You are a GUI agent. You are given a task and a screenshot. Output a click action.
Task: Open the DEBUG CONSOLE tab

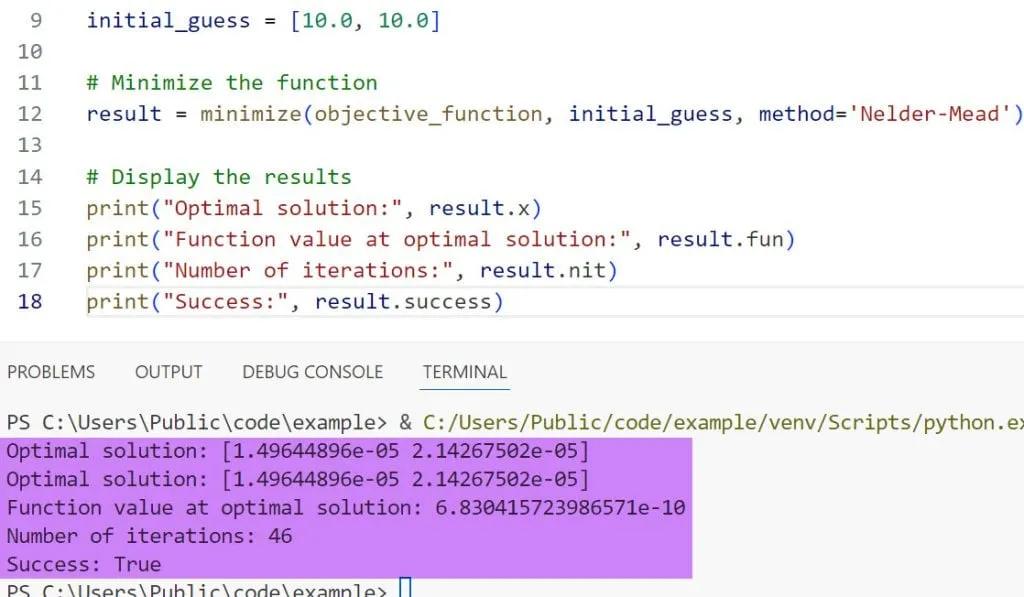click(312, 372)
